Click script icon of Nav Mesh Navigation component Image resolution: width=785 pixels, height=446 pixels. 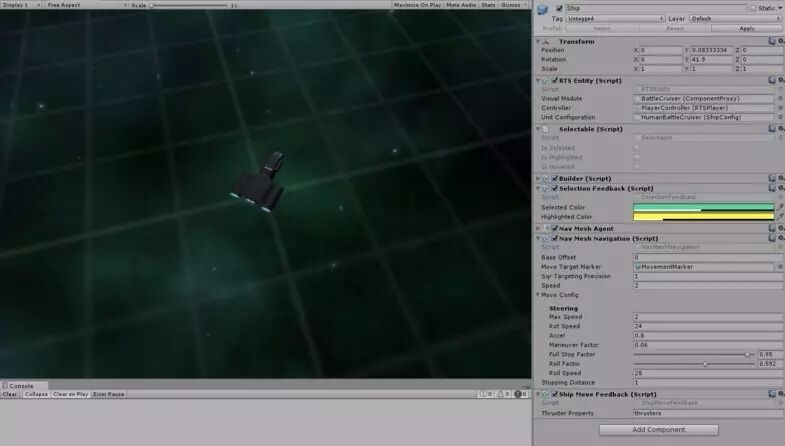pos(546,238)
